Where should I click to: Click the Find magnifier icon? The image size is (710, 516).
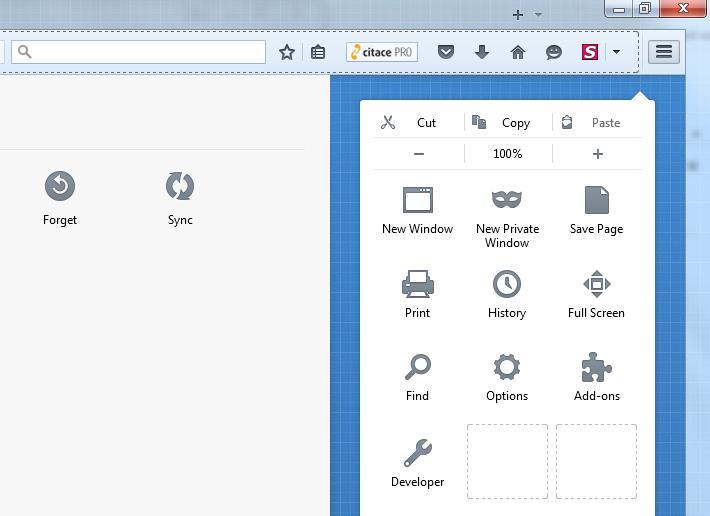pyautogui.click(x=417, y=367)
